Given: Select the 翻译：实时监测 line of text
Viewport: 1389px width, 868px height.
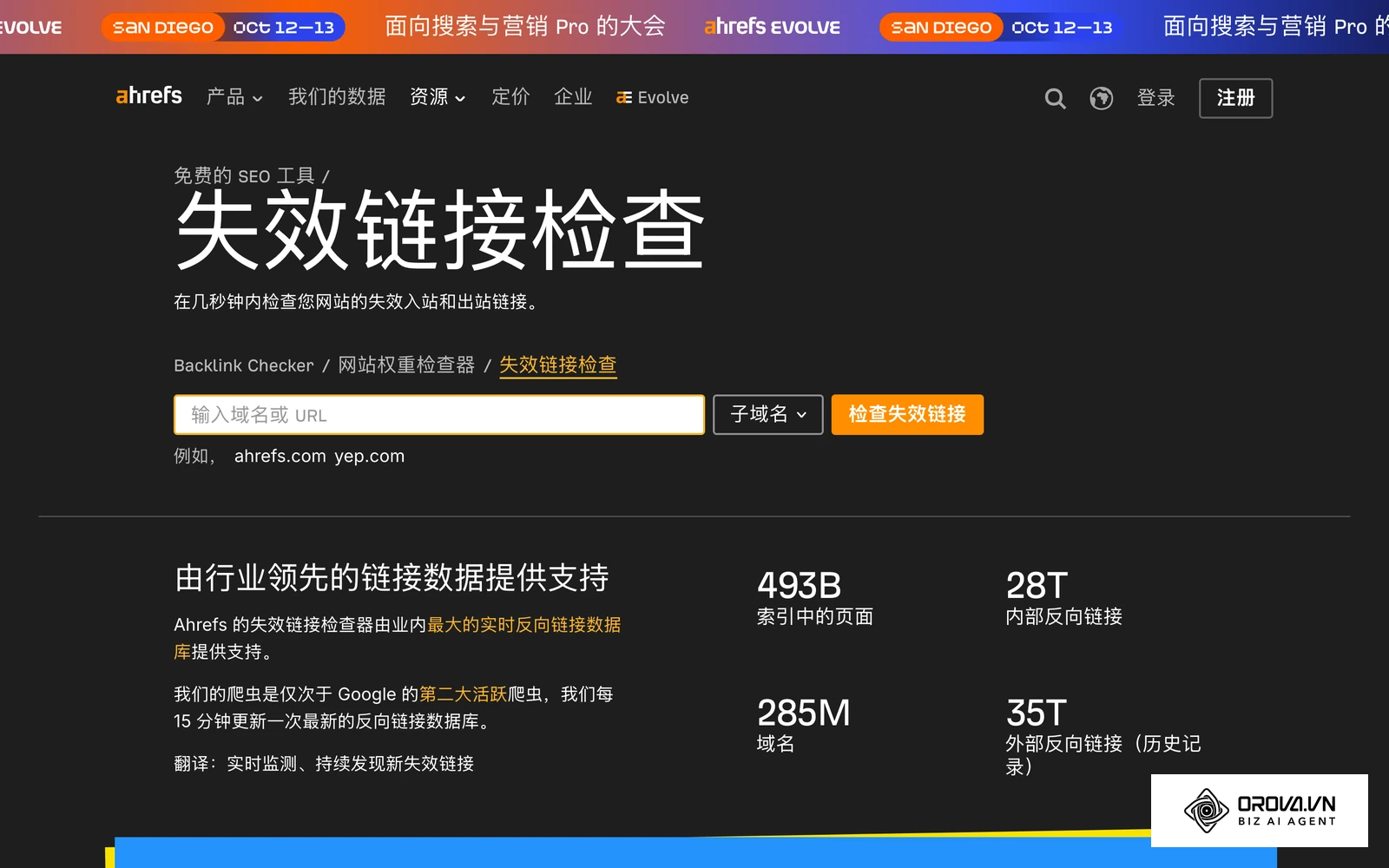Looking at the screenshot, I should tap(324, 764).
